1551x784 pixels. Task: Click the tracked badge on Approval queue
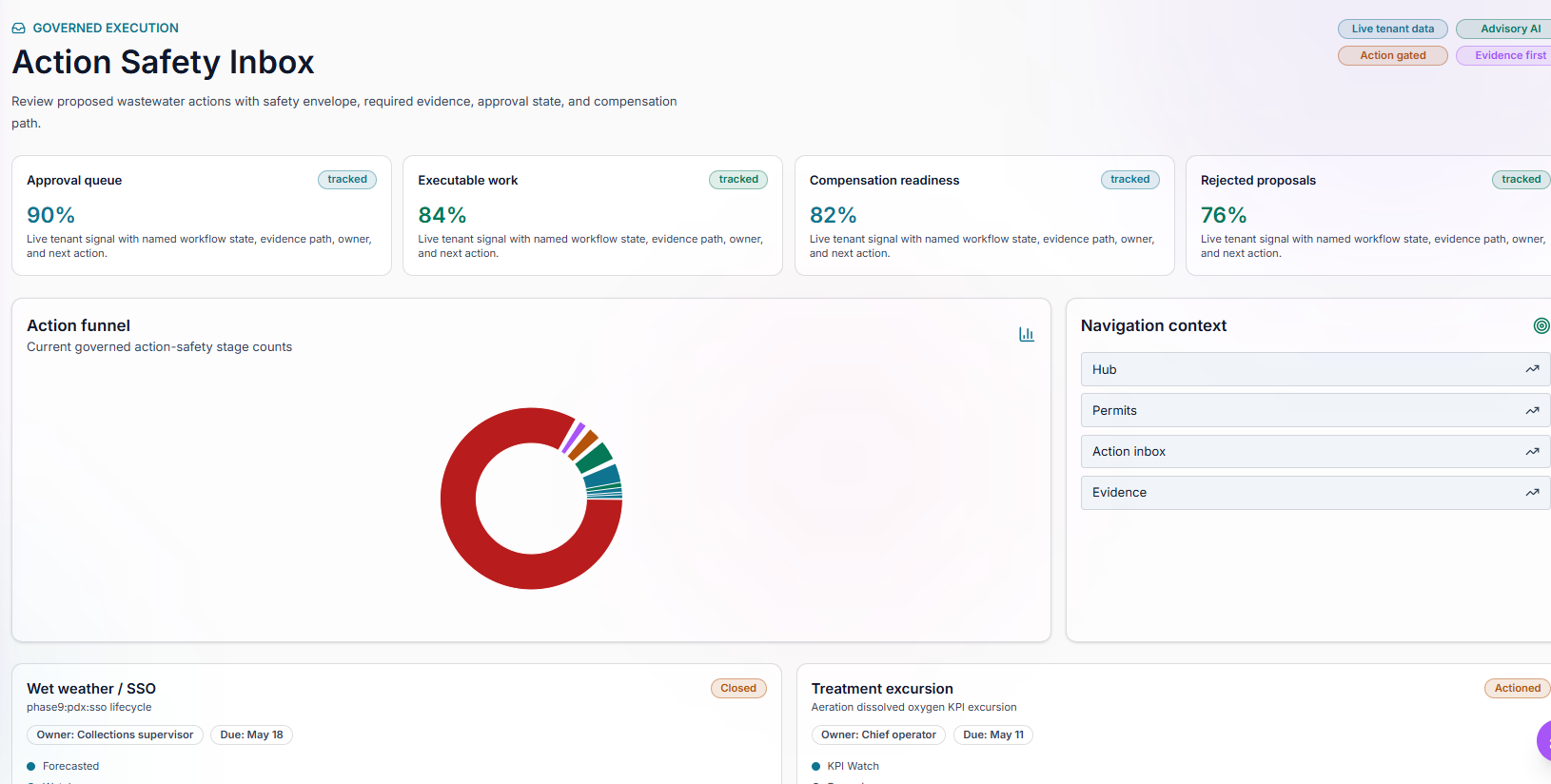[x=347, y=179]
